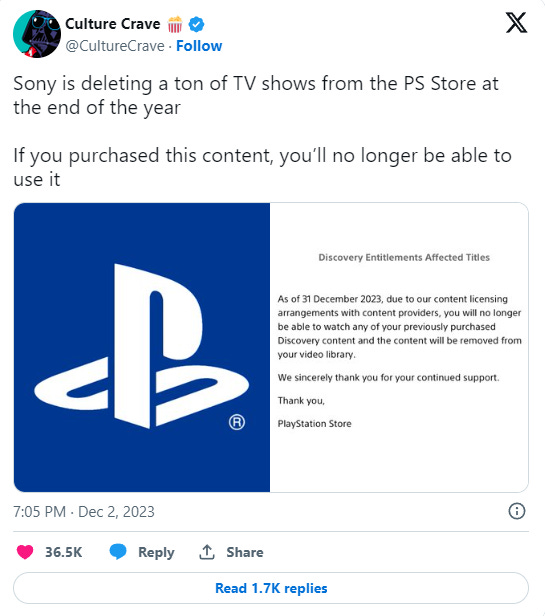Click the 36.5K likes count
This screenshot has height=616, width=545.
coord(64,552)
